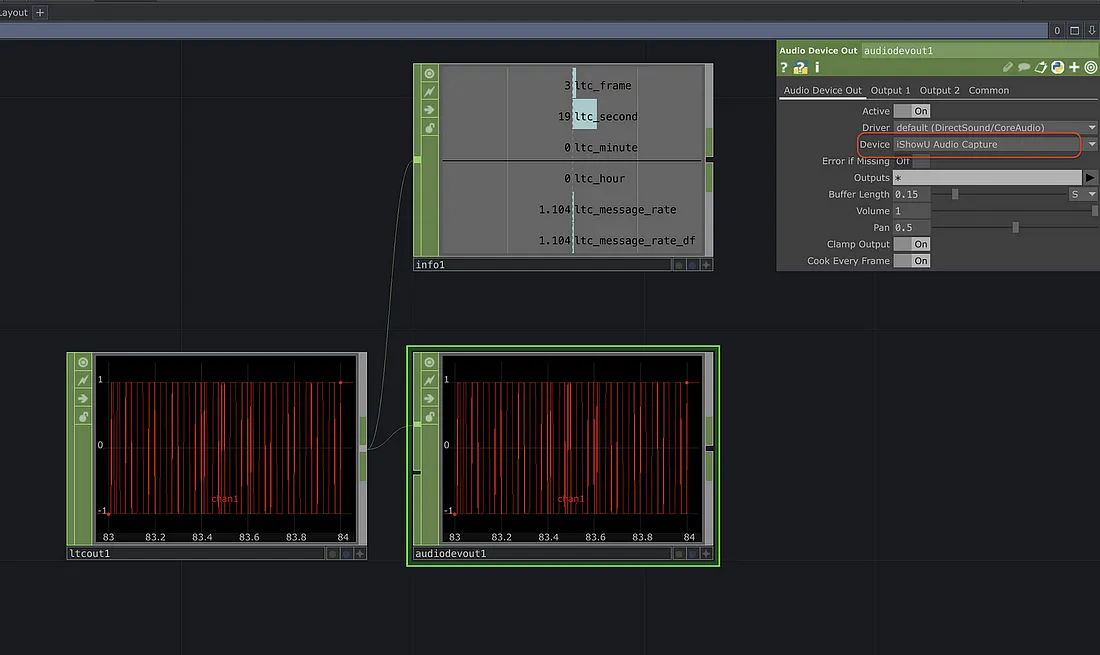Turn off Cook Every Frame
Viewport: 1100px width, 655px height.
pos(911,261)
